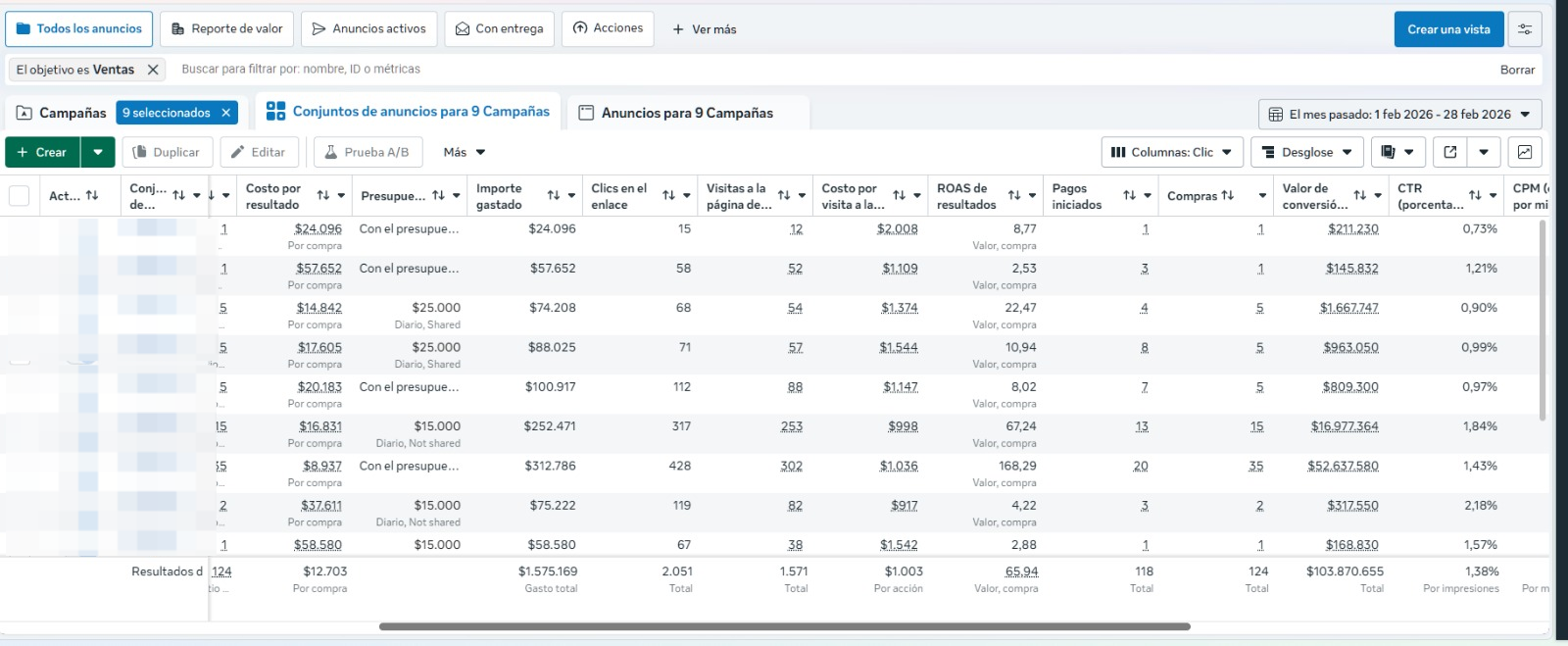Sort by ROAS de resultados column arrows
The height and width of the screenshot is (646, 1568).
(x=1014, y=196)
